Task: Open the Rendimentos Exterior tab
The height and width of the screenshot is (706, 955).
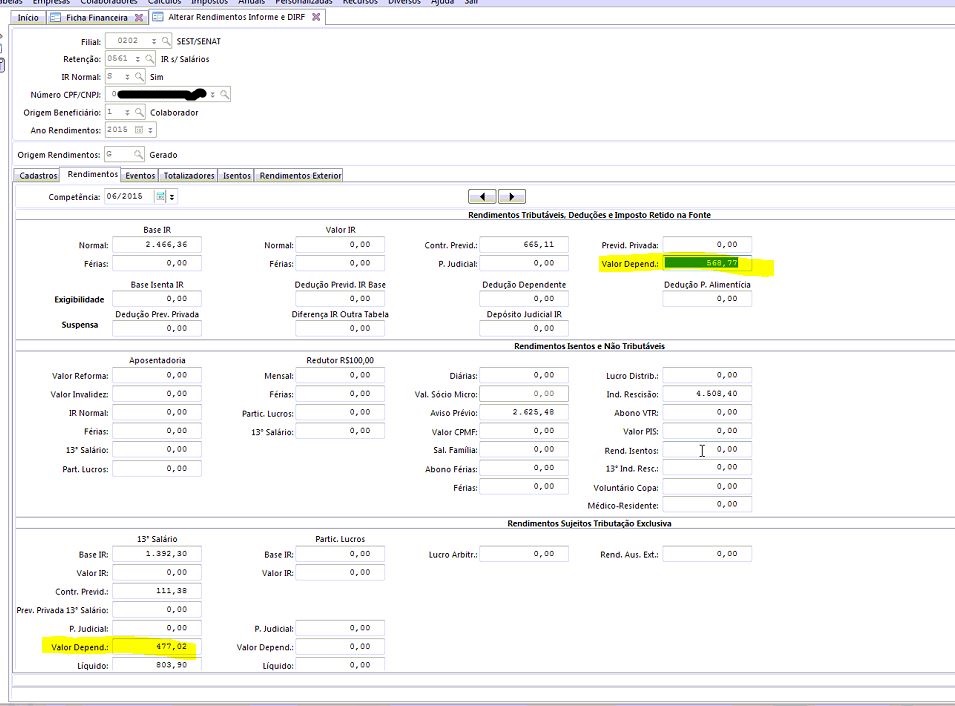Action: coord(300,175)
